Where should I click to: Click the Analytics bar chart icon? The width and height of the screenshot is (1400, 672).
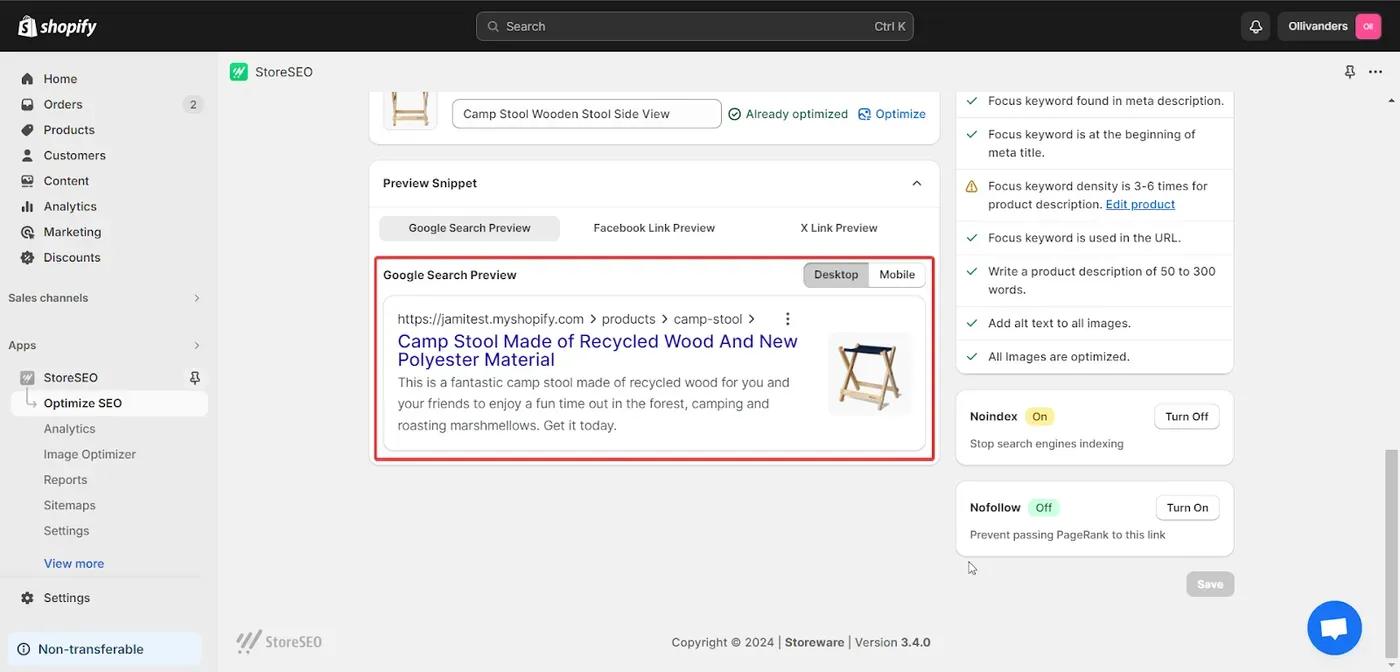[x=27, y=206]
